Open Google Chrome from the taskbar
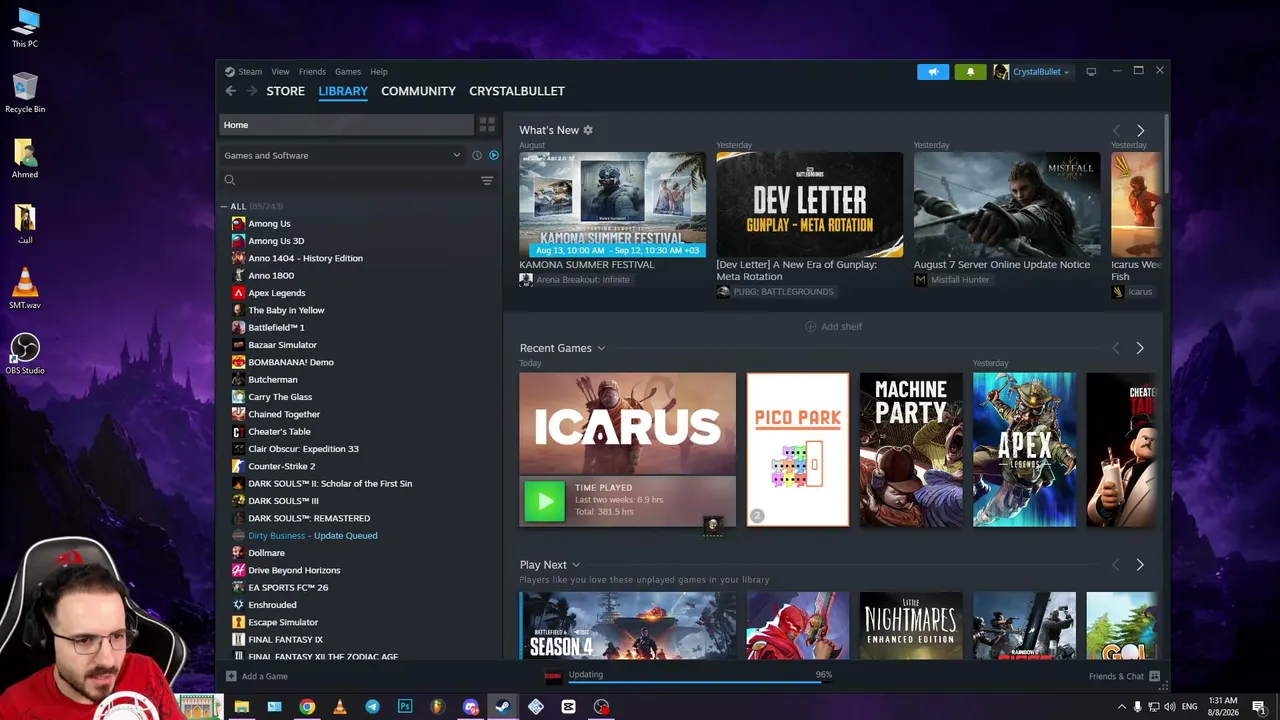This screenshot has width=1280, height=720. coord(307,707)
